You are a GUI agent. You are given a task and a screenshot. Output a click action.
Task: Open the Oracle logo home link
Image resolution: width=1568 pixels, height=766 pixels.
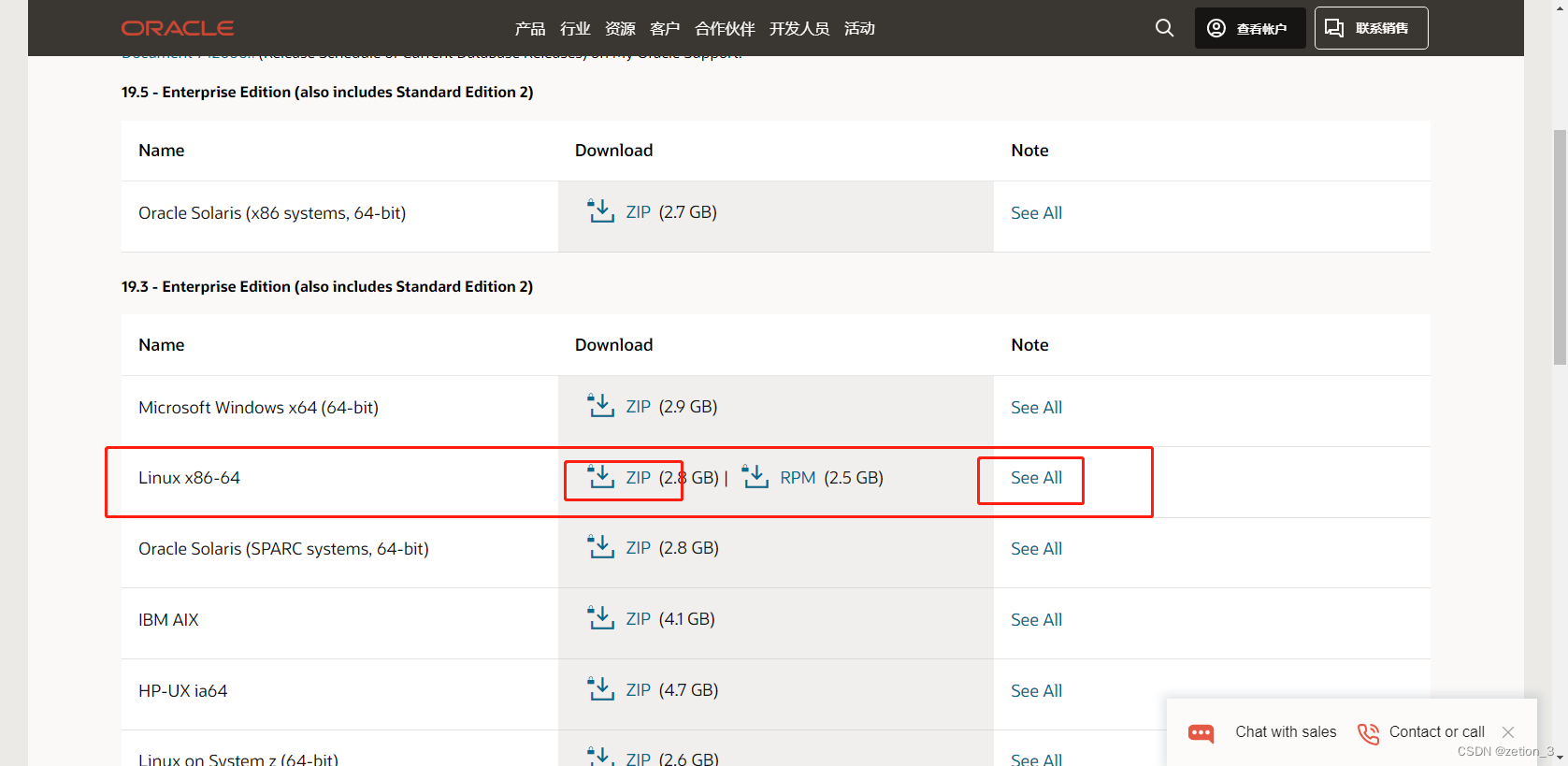pyautogui.click(x=177, y=28)
